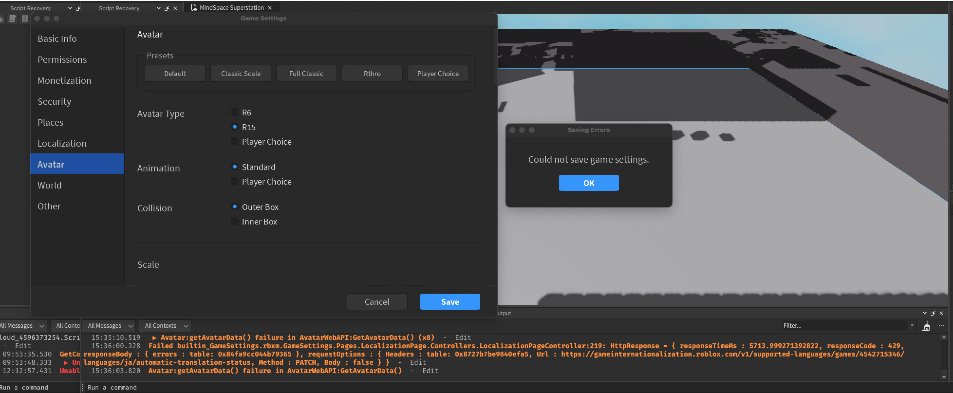Open the Permissions settings page
The height and width of the screenshot is (393, 953).
tap(77, 60)
